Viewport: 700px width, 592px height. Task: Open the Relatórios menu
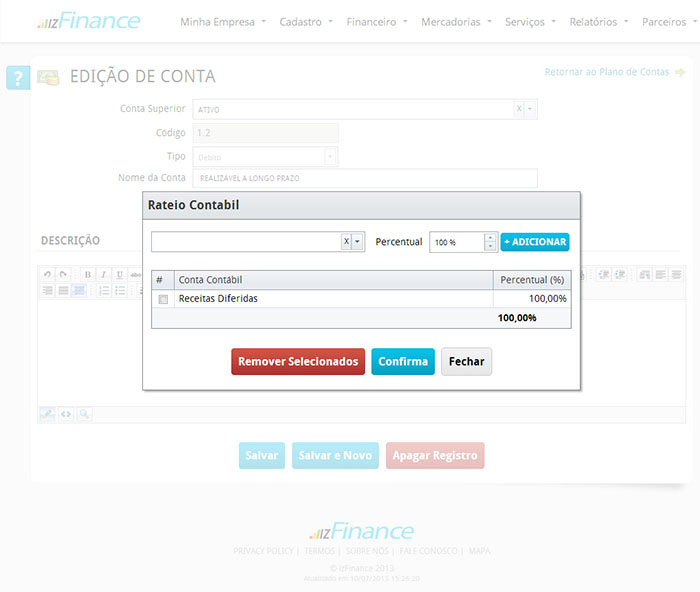(599, 22)
